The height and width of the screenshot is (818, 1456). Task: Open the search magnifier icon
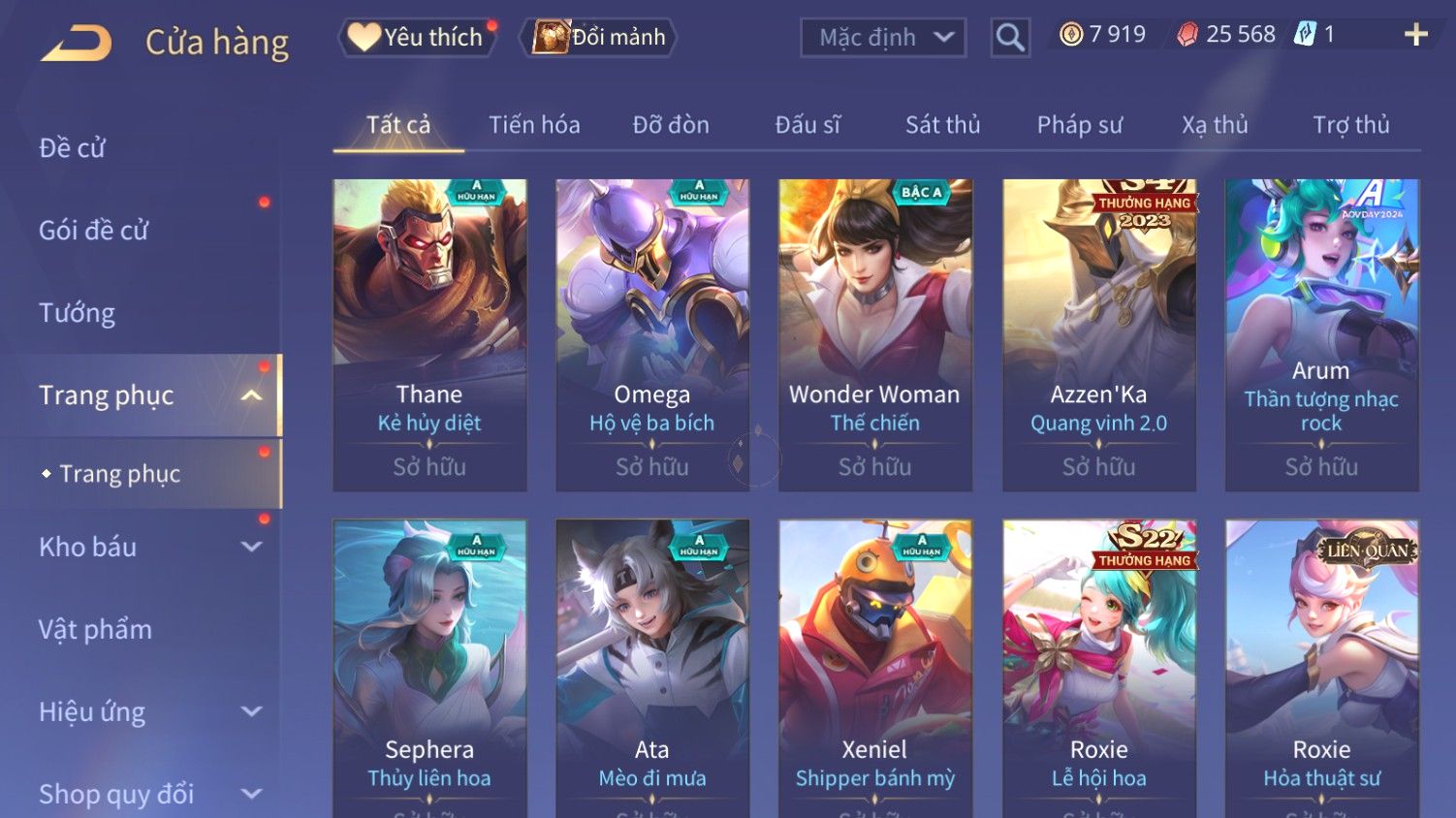[x=1010, y=38]
